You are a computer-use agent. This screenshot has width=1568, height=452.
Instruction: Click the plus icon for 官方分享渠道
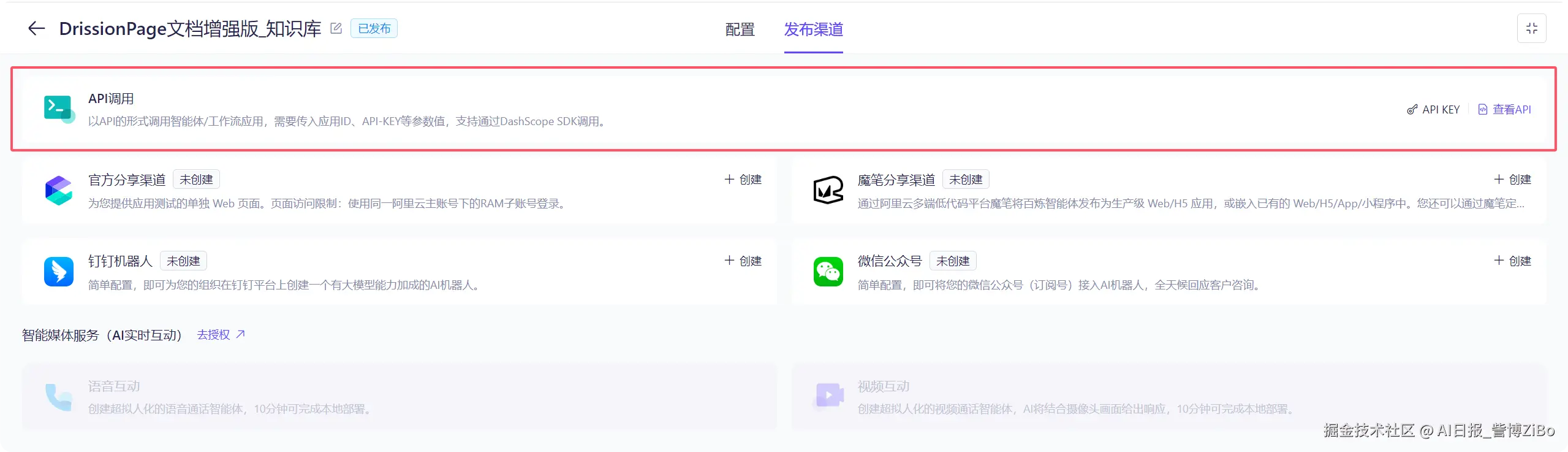(x=729, y=179)
